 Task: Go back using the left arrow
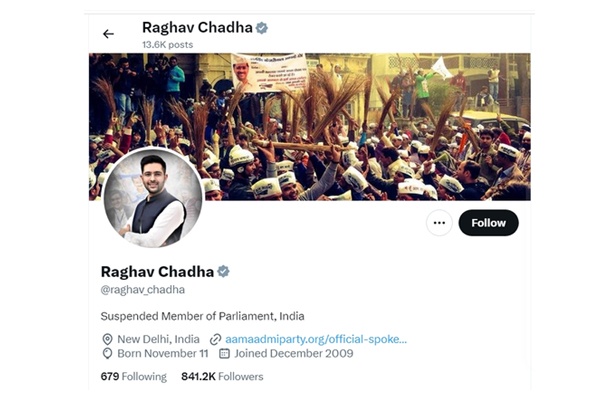click(108, 34)
